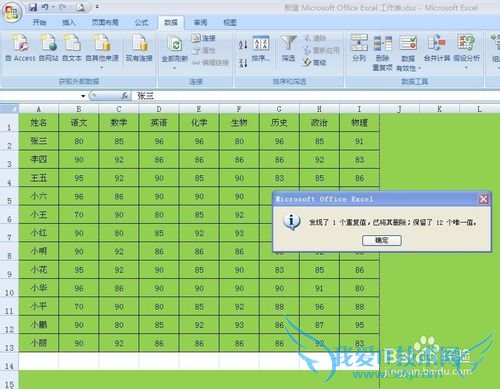Switch to 视图 View tab

[x=230, y=22]
